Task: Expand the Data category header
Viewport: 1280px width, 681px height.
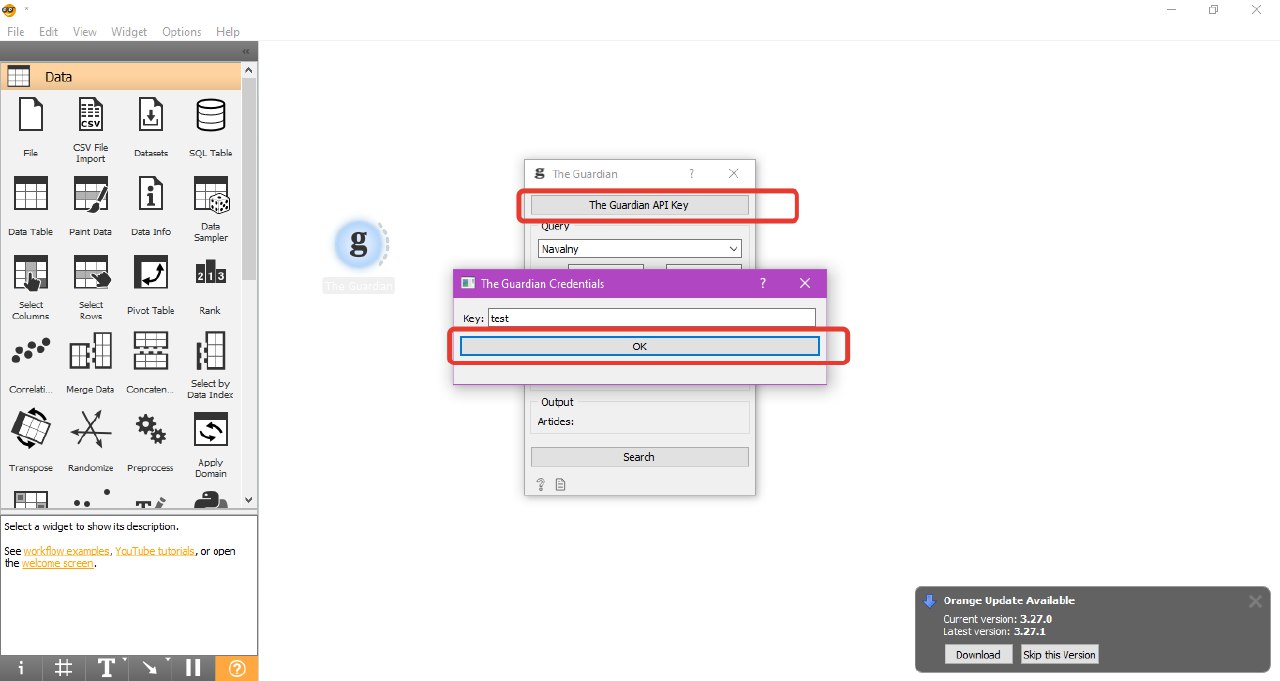Action: tap(121, 76)
